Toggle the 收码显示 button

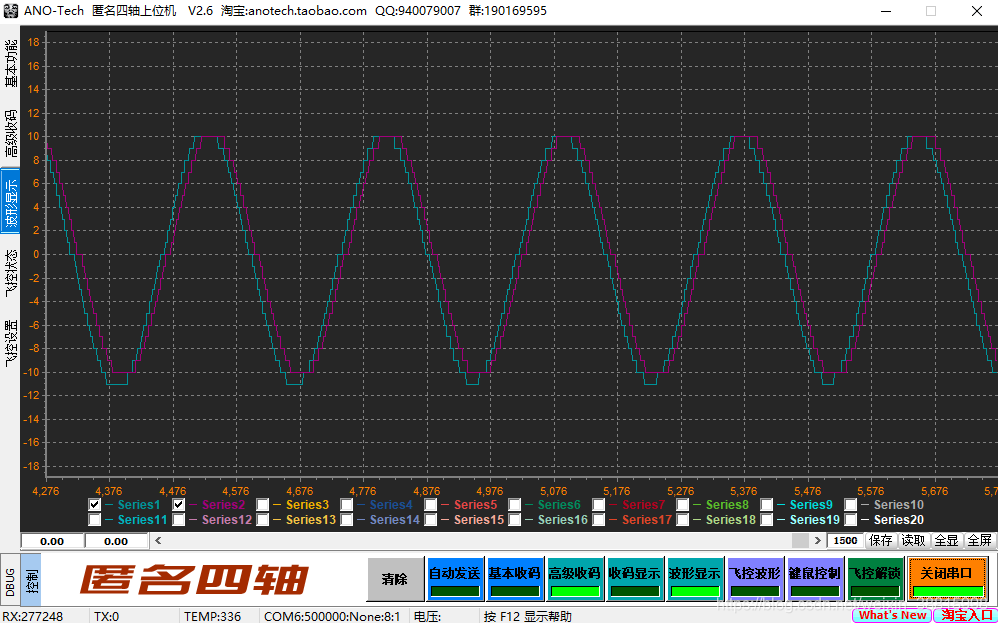[x=635, y=579]
